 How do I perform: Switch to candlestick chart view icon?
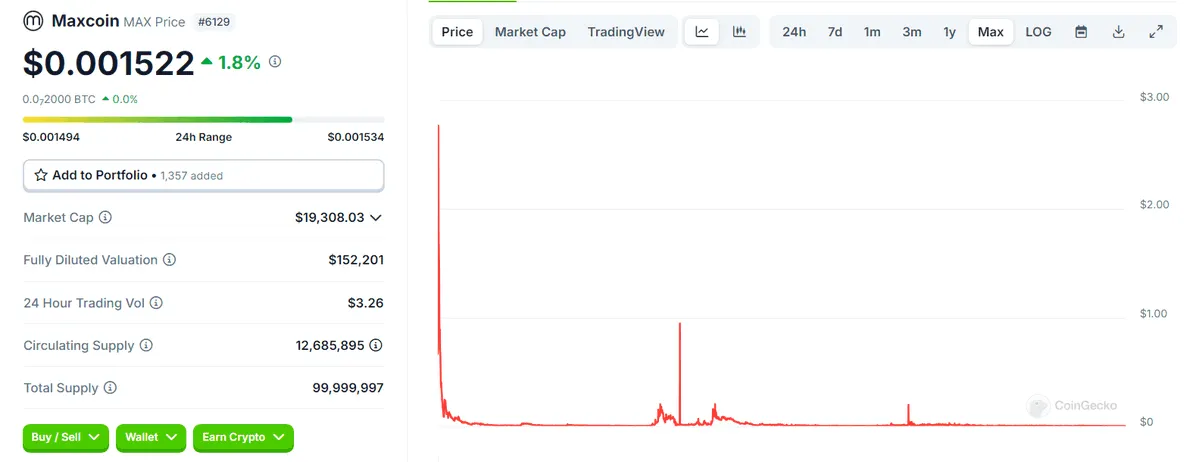pyautogui.click(x=739, y=32)
